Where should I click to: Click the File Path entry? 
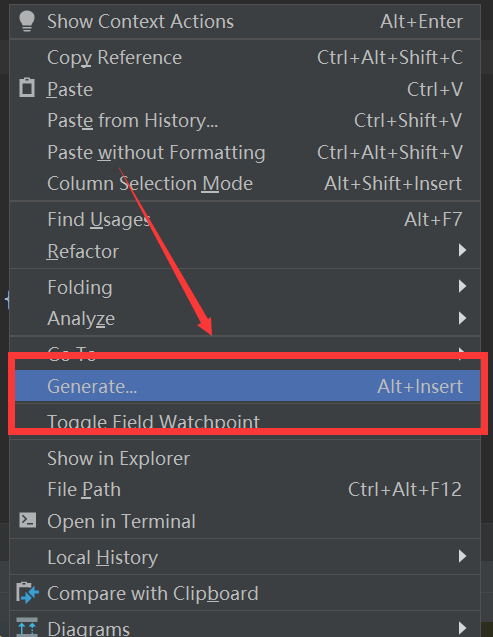point(245,490)
